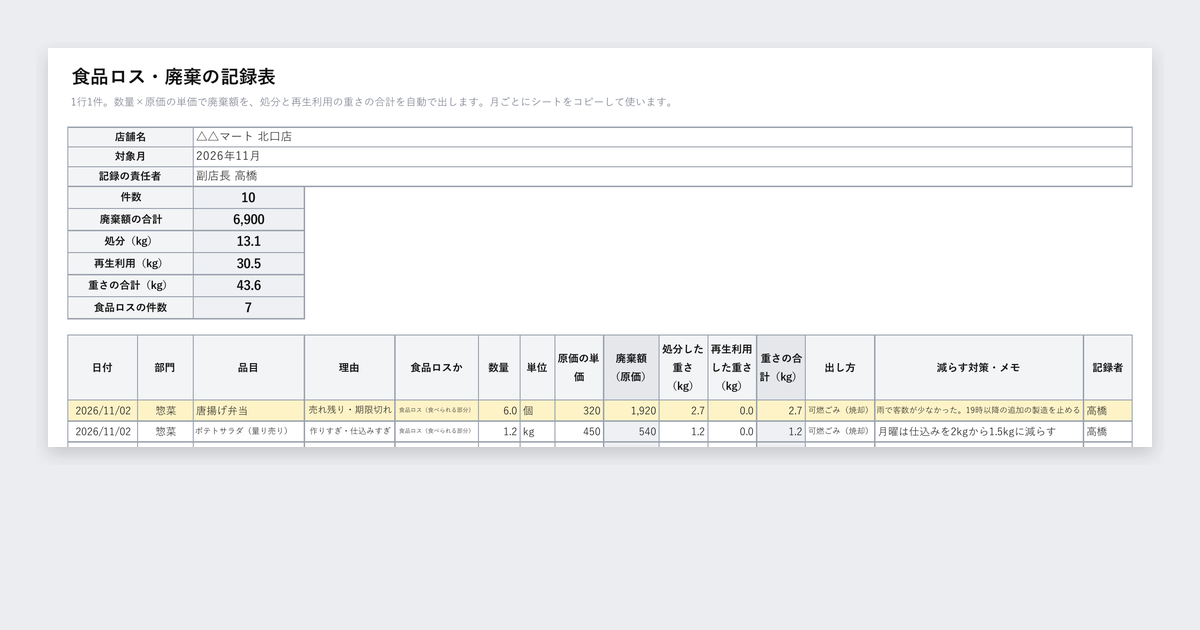The height and width of the screenshot is (630, 1200).
Task: Select the 再生利用（kg） summary label
Action: (x=130, y=264)
